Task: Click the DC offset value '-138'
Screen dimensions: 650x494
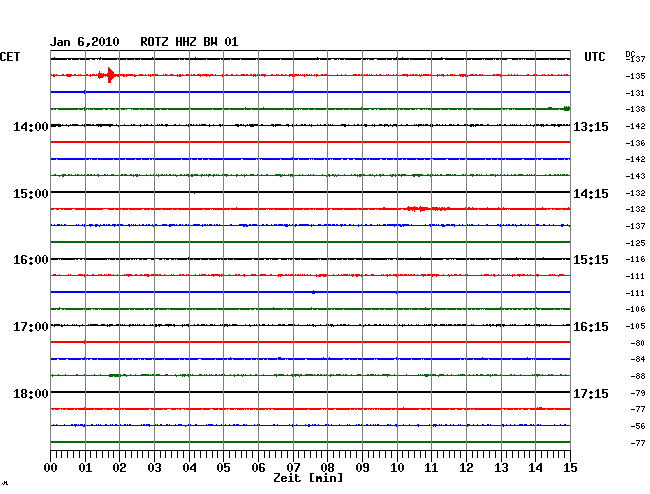Action: [635, 109]
